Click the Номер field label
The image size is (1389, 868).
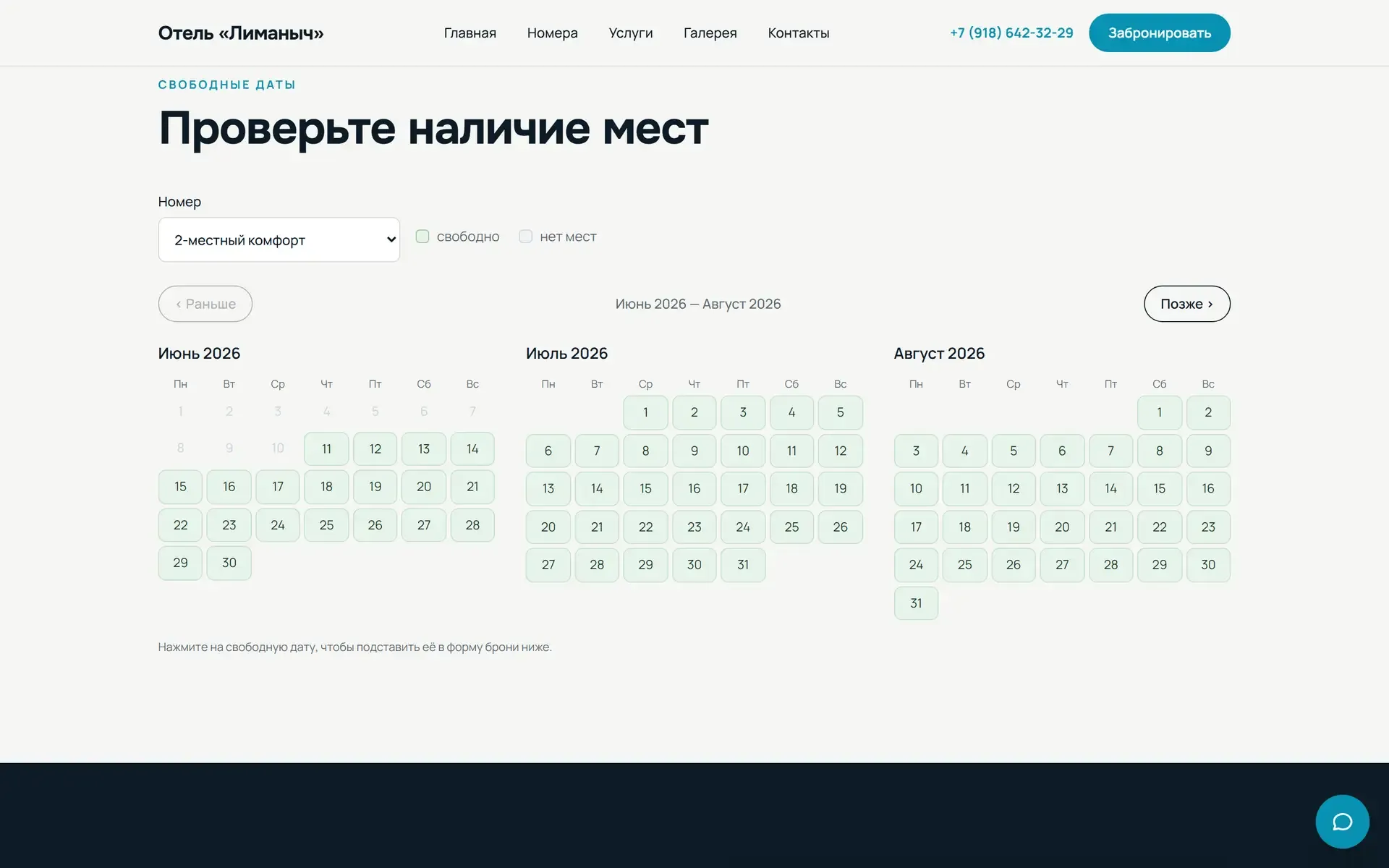click(179, 202)
